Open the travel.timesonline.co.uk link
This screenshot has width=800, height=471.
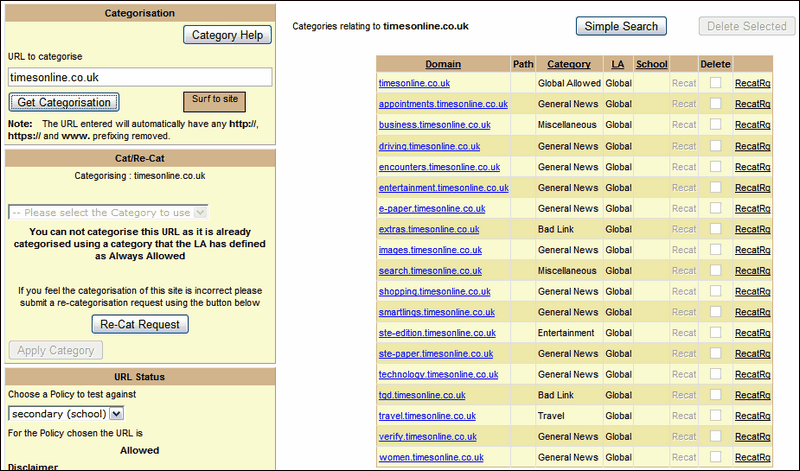(427, 416)
